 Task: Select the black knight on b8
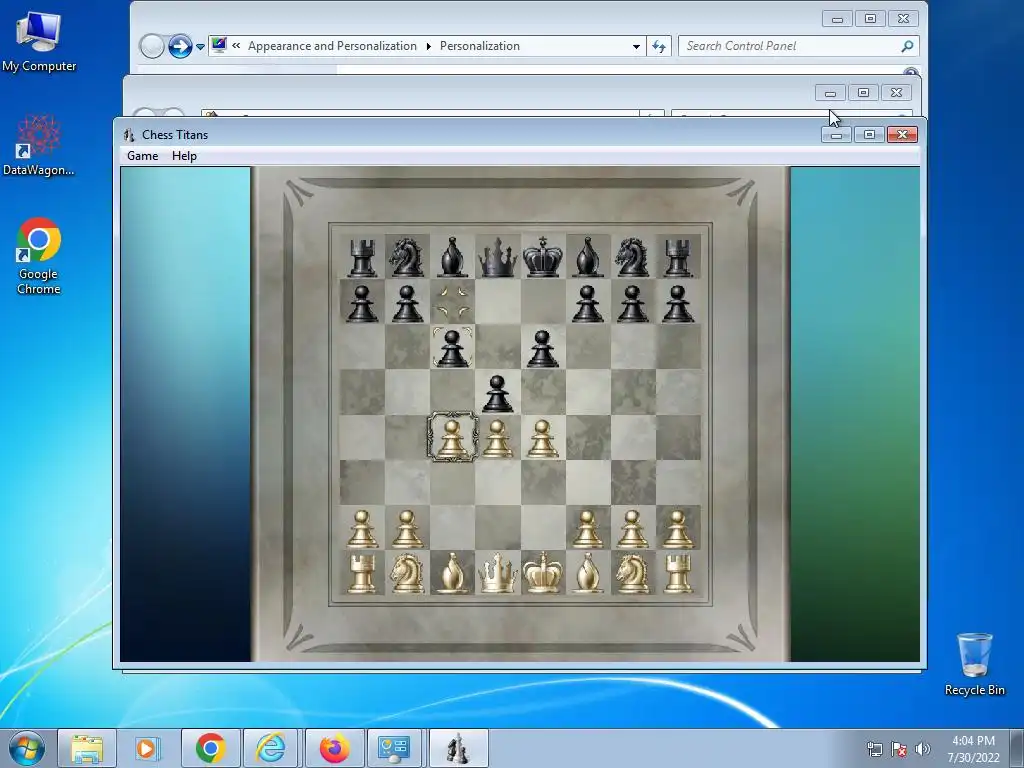point(407,257)
